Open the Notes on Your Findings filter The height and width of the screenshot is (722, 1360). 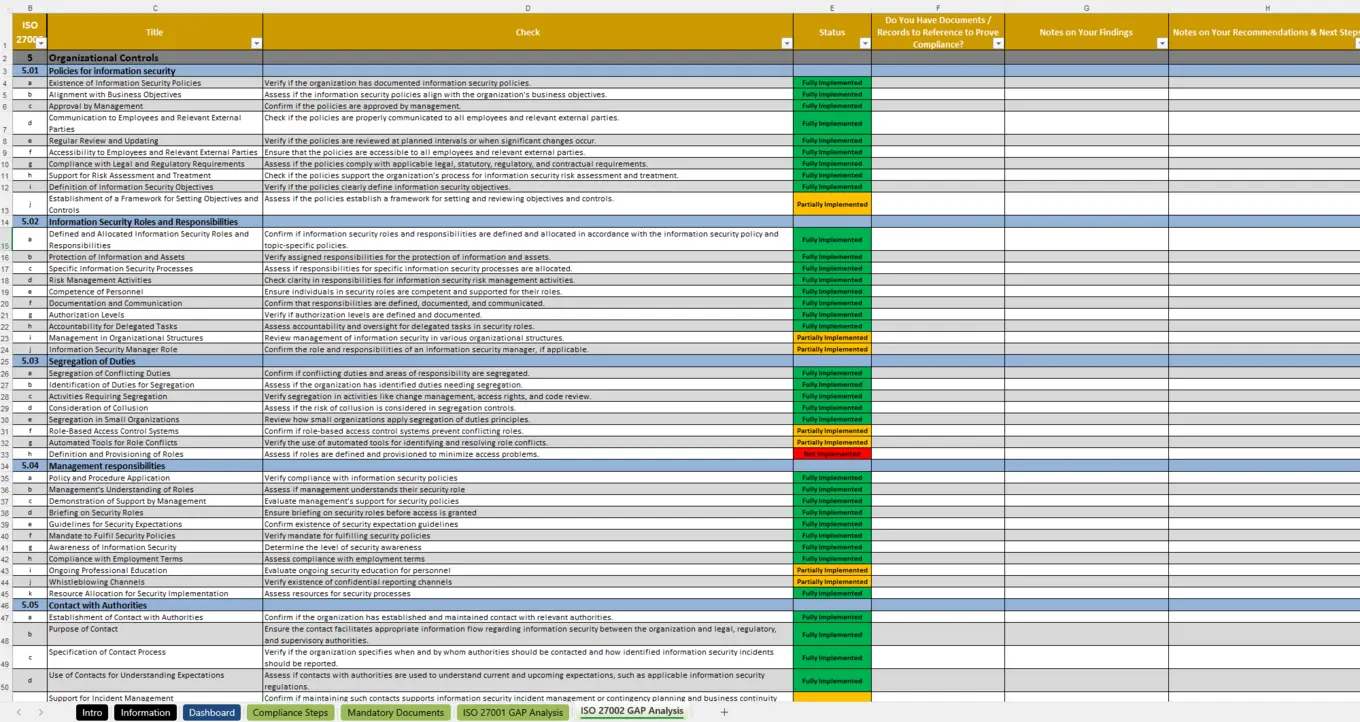click(1162, 44)
